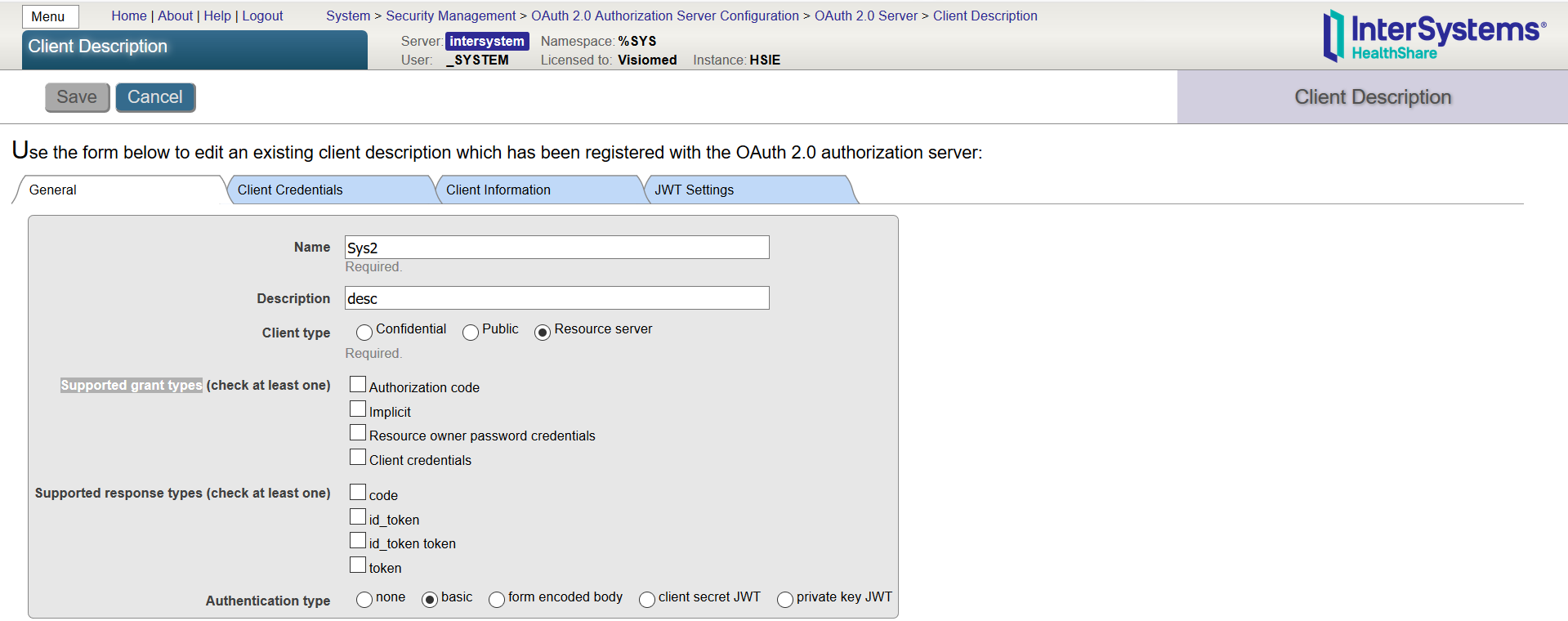Click the HSIE instance value
This screenshot has width=1568, height=621.
(x=765, y=60)
